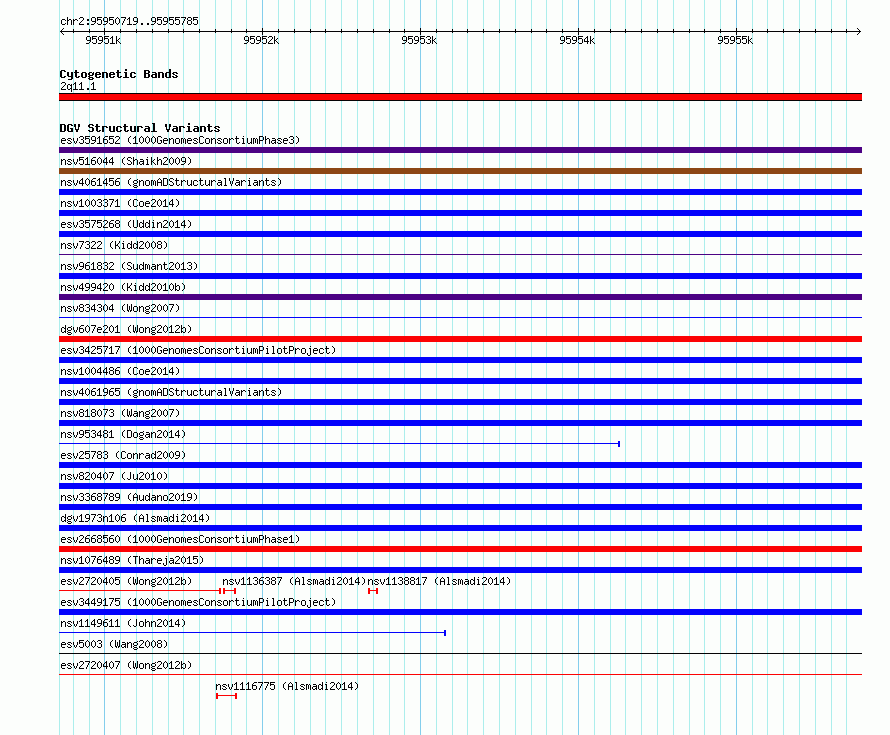890x735 pixels.
Task: Open variant esv2668560 (1000GenomesConsortiumPhase1) label
Action: click(180, 539)
